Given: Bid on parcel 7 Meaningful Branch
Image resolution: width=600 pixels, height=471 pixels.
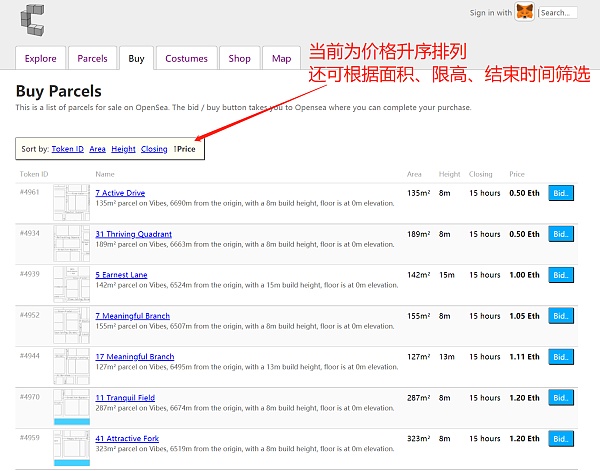Looking at the screenshot, I should click(561, 316).
